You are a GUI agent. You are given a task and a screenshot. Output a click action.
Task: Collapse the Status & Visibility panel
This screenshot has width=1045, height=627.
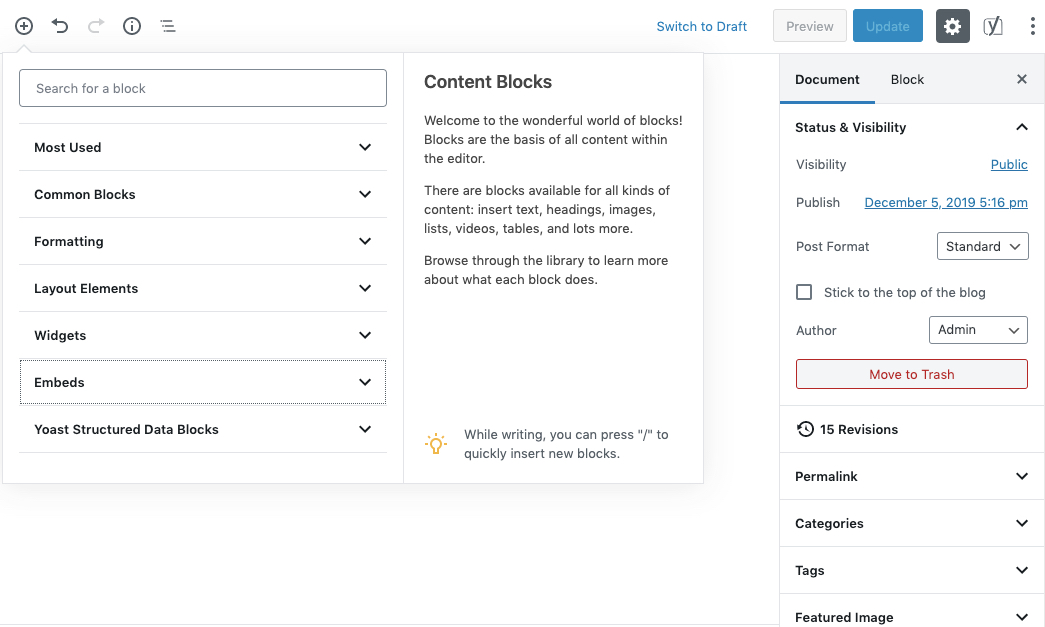click(x=912, y=127)
